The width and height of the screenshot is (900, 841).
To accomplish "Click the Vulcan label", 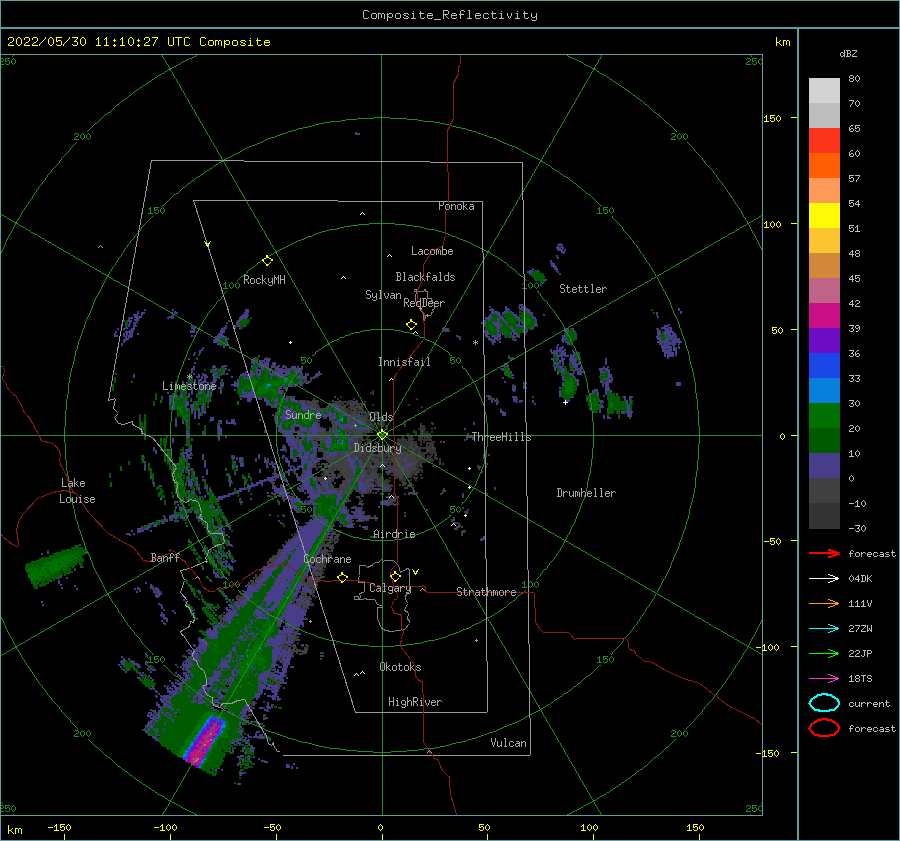I will (x=509, y=743).
